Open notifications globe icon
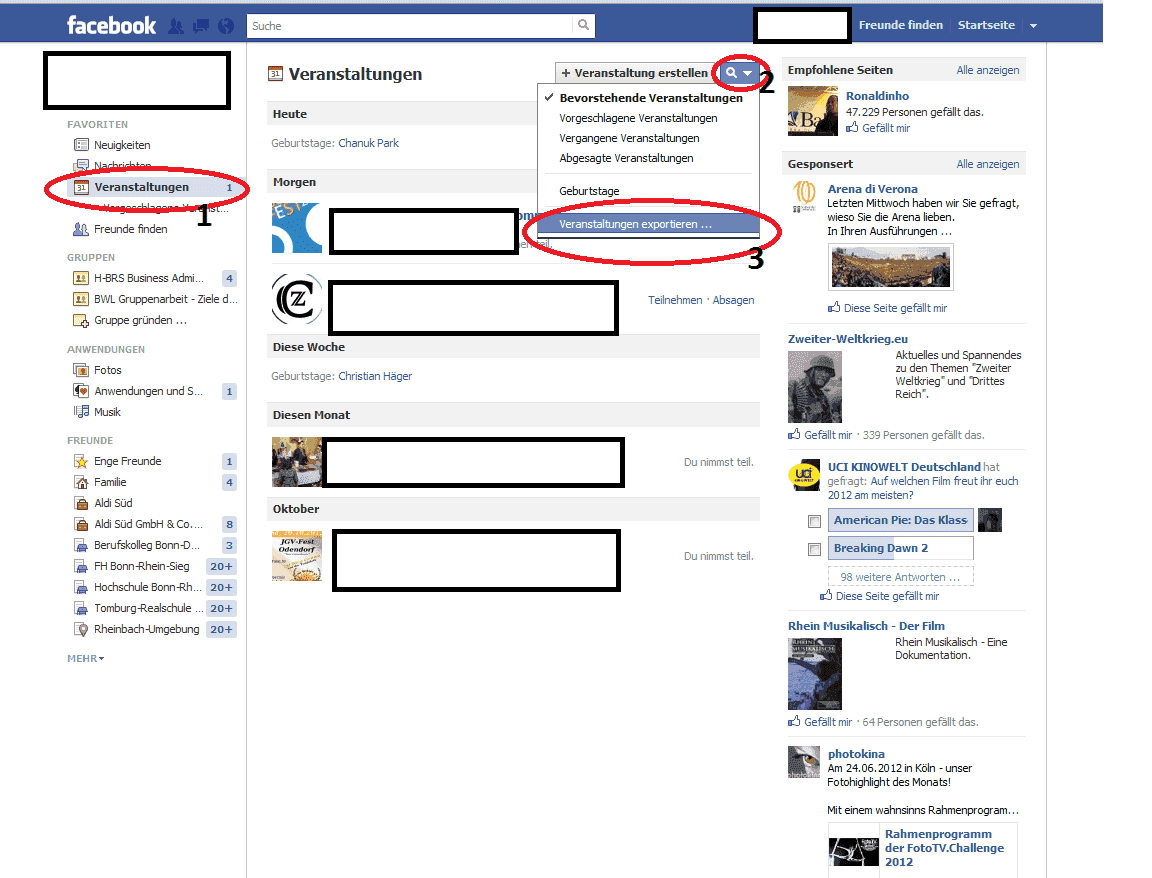Viewport: 1152px width, 878px height. (x=226, y=26)
